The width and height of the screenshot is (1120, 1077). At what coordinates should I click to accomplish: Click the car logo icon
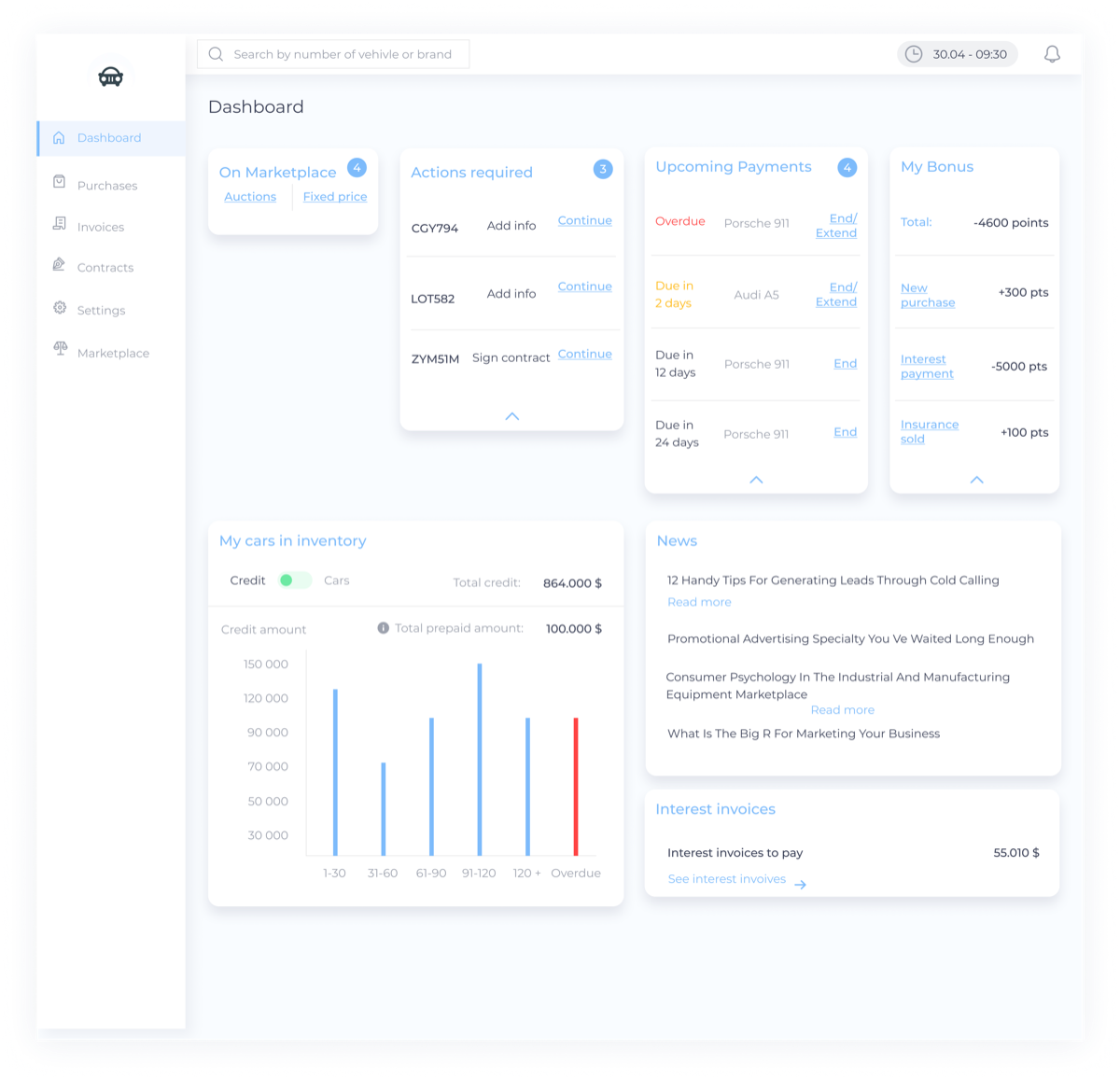111,77
